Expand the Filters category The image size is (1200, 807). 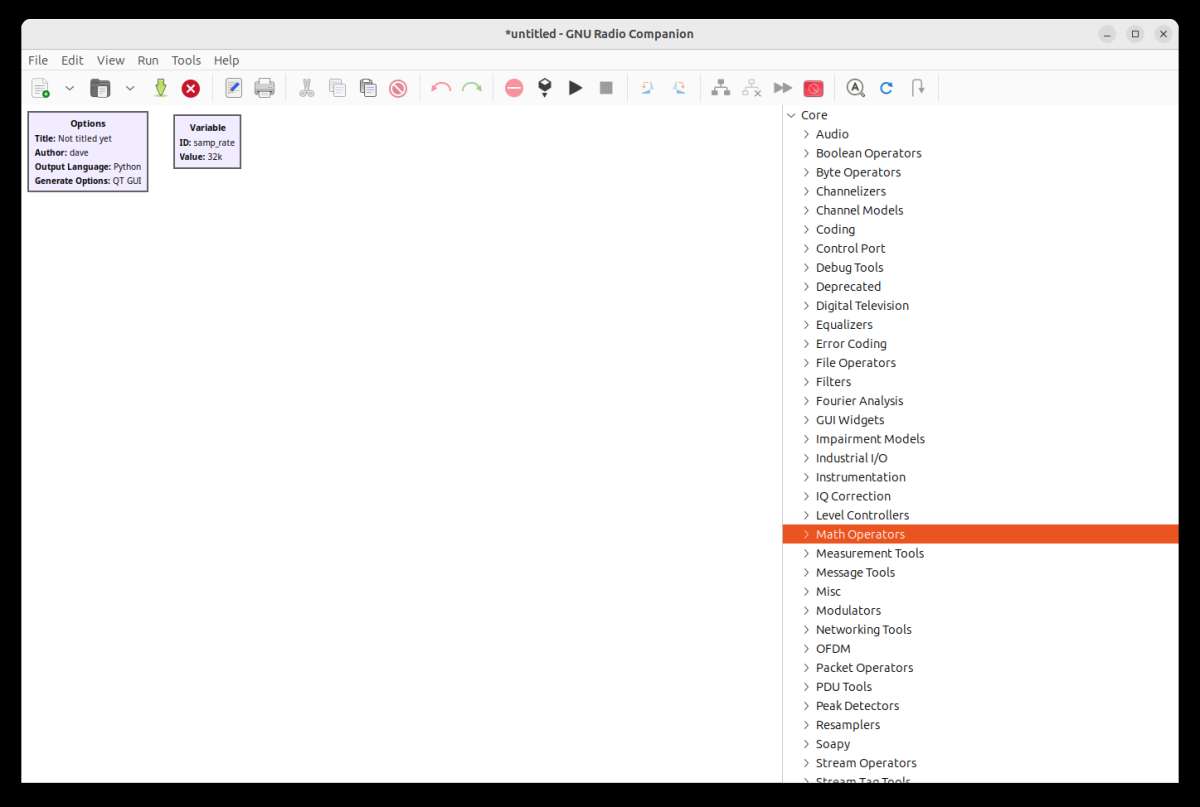(x=806, y=382)
